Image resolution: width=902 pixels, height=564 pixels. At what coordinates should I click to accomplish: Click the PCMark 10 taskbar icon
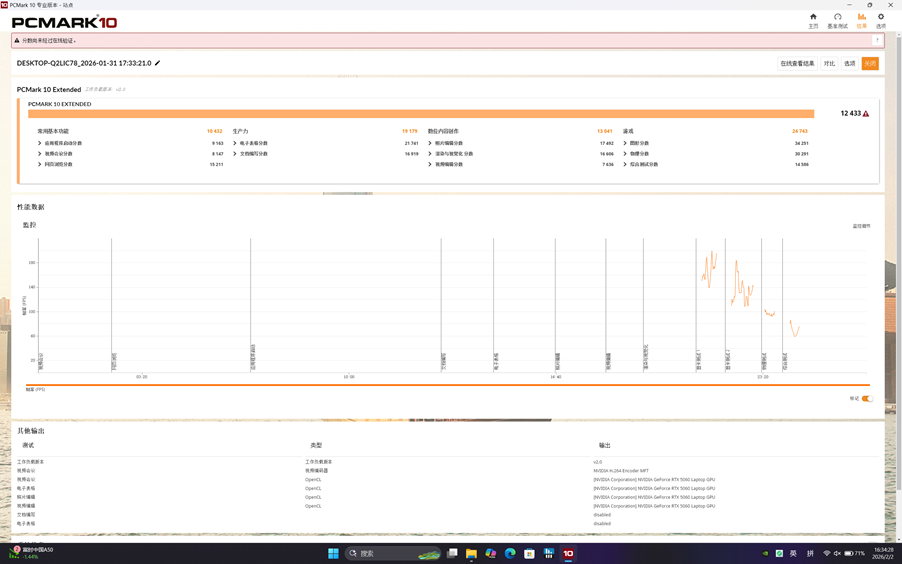click(568, 553)
